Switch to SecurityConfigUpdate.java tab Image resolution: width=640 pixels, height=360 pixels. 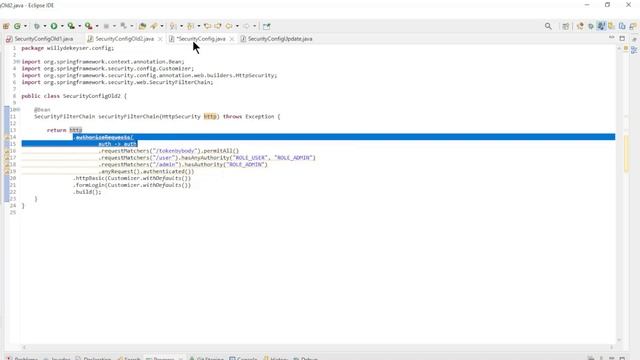pos(276,39)
